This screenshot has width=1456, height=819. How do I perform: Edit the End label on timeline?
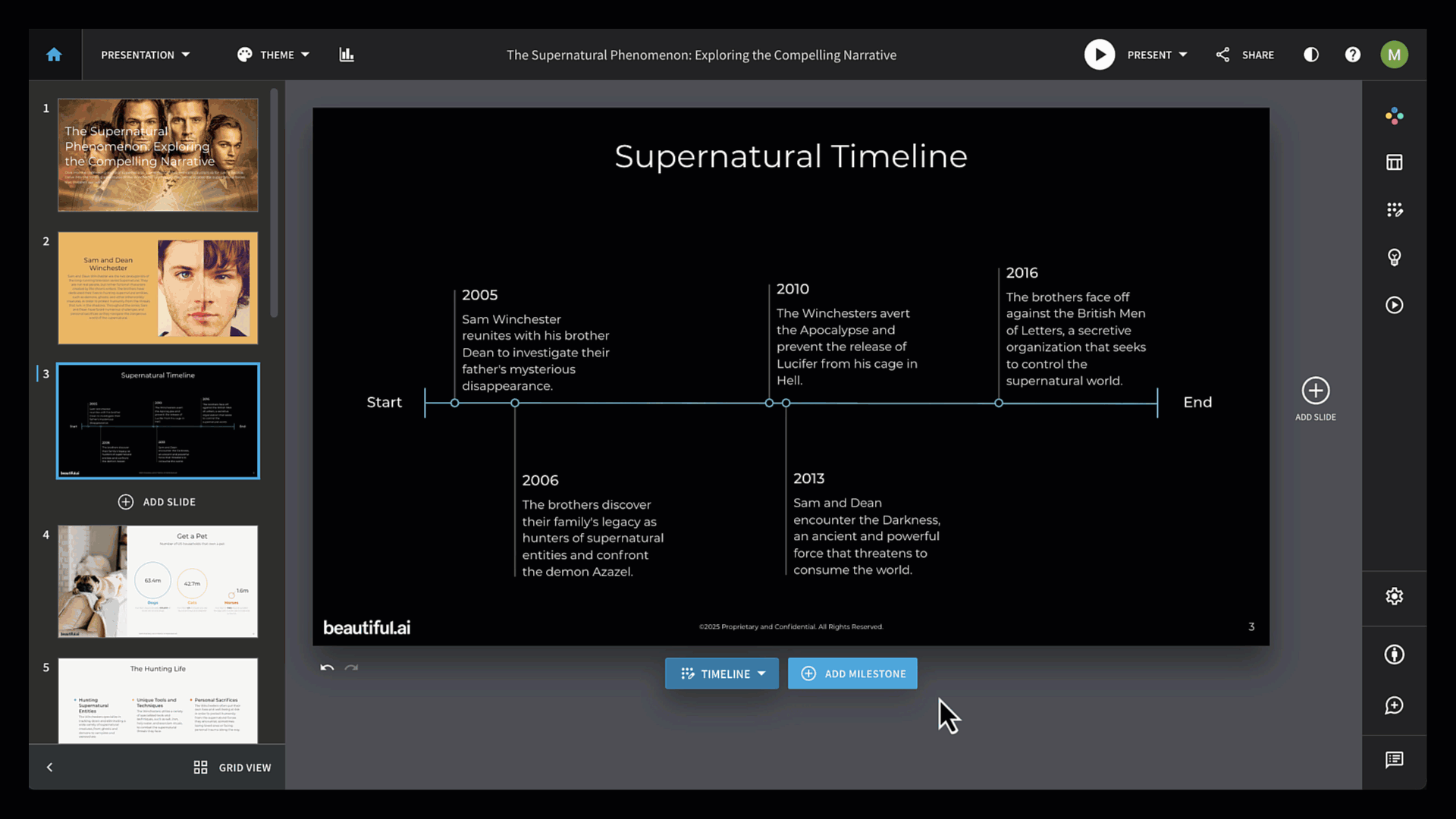tap(1197, 403)
